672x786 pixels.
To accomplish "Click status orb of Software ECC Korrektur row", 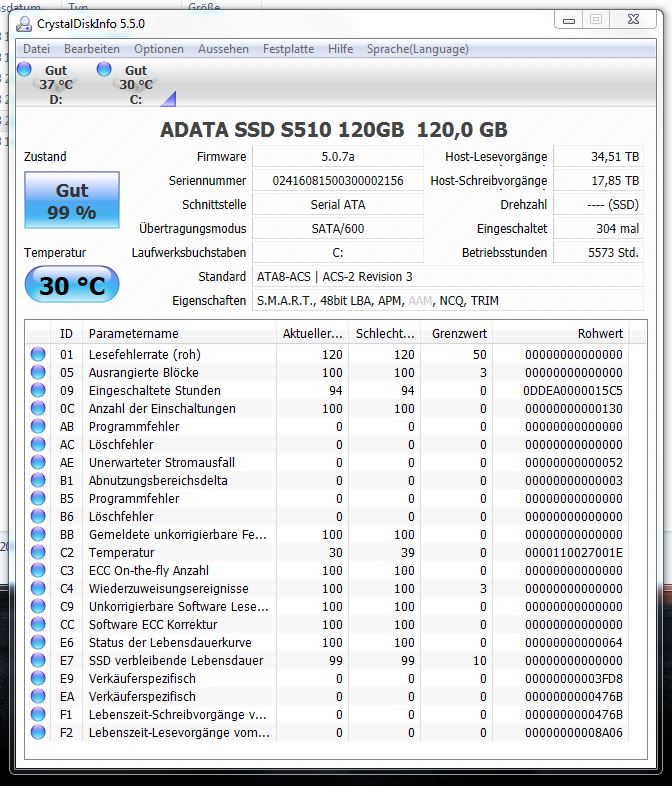I will (x=38, y=625).
